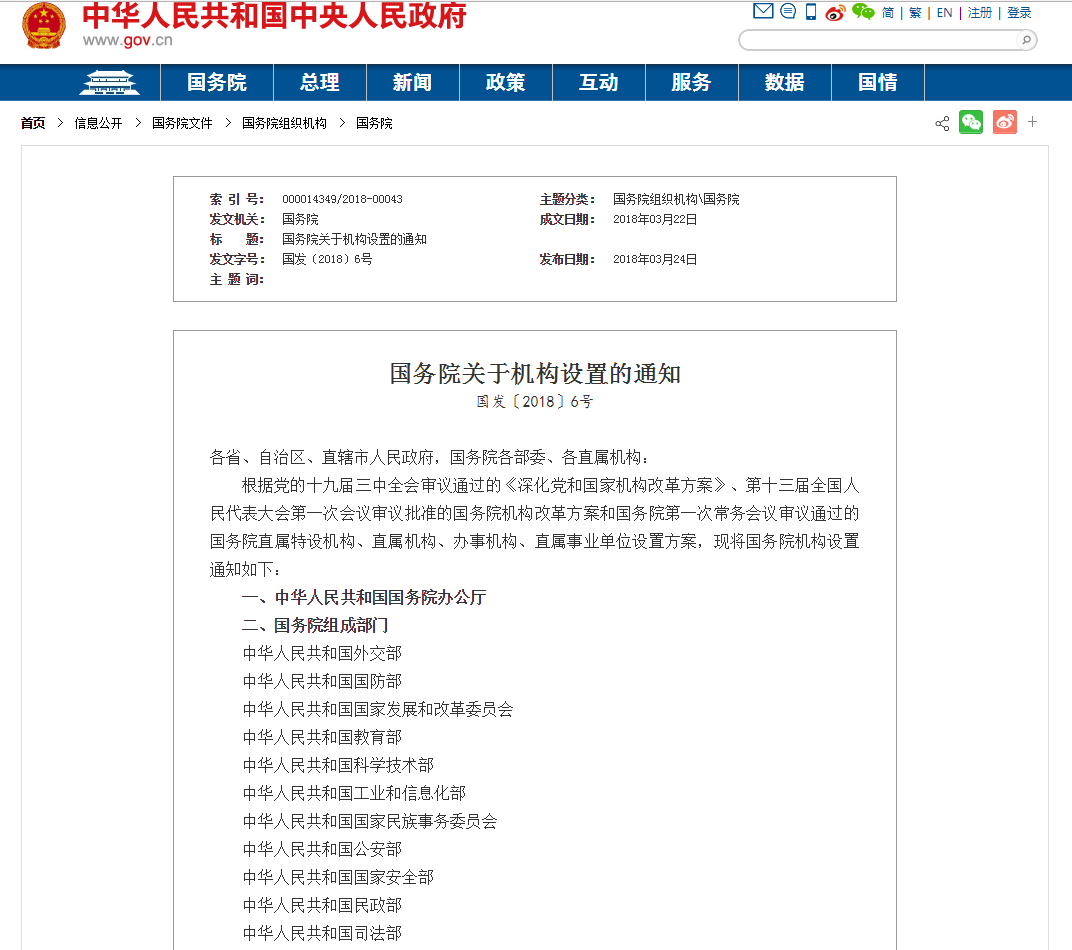
Task: Open the comment bubble icon in header
Action: [x=788, y=12]
